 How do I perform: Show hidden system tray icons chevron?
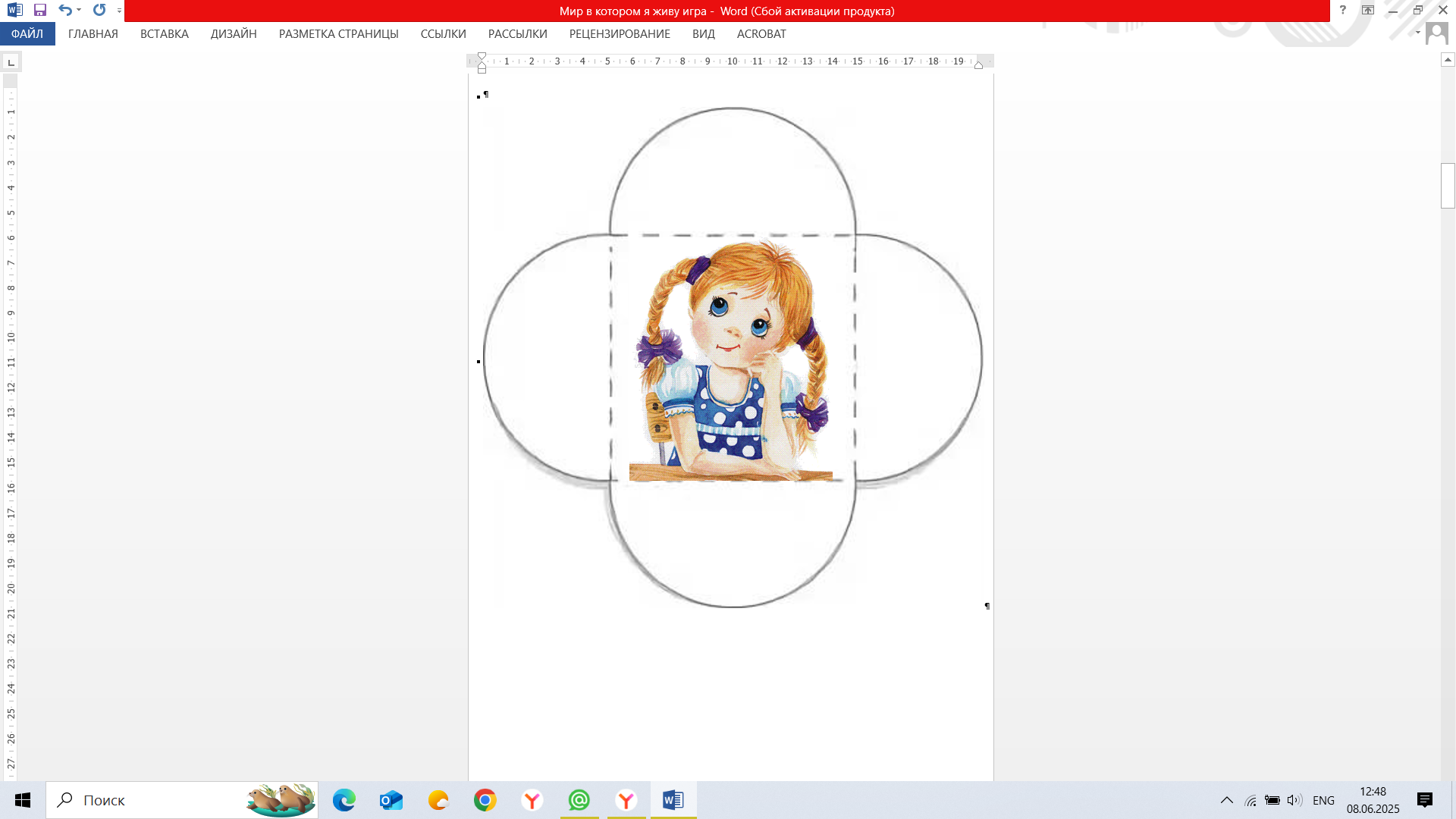tap(1226, 800)
